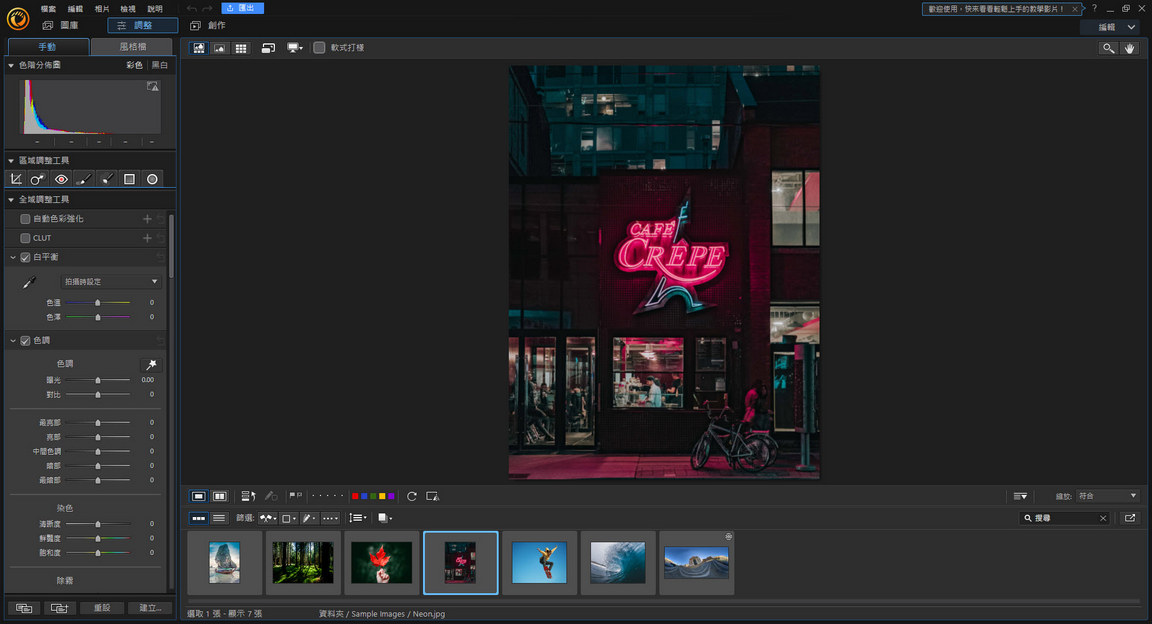Click the rotate photo icon in top toolbar
The height and width of the screenshot is (624, 1152).
[x=268, y=47]
